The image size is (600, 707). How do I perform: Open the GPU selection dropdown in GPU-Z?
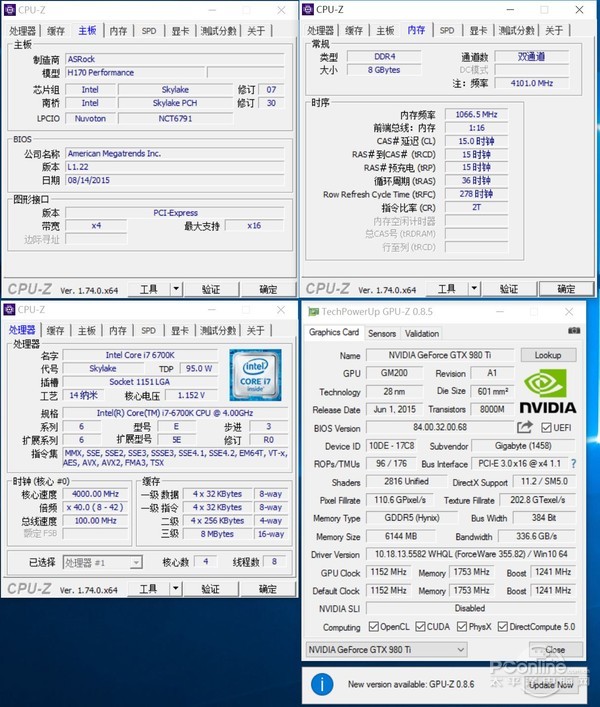pos(386,650)
